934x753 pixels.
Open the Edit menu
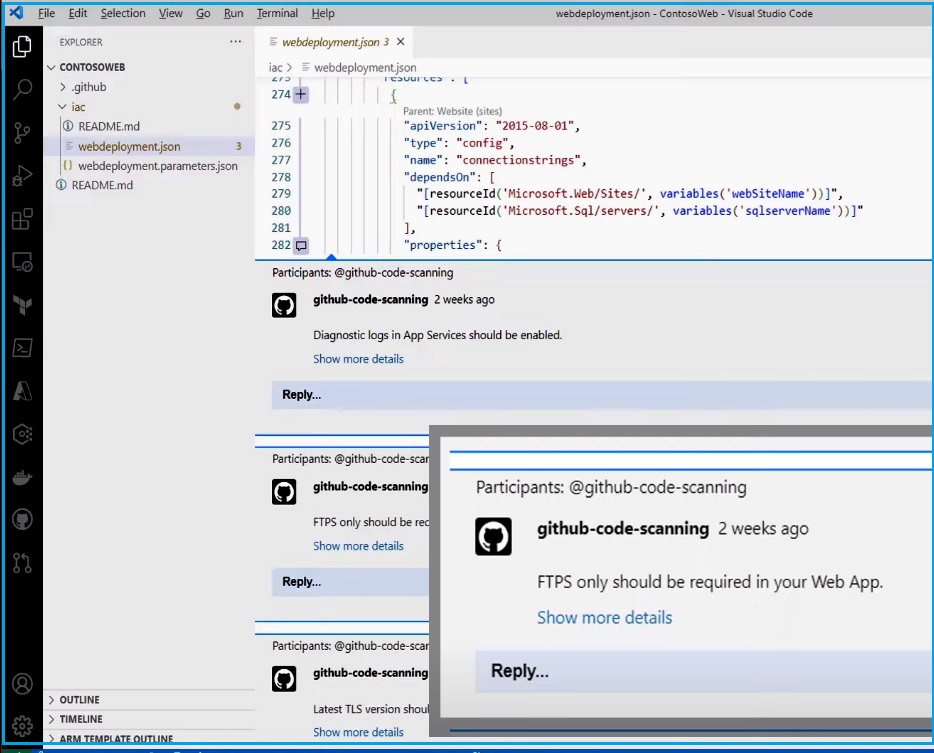coord(77,13)
